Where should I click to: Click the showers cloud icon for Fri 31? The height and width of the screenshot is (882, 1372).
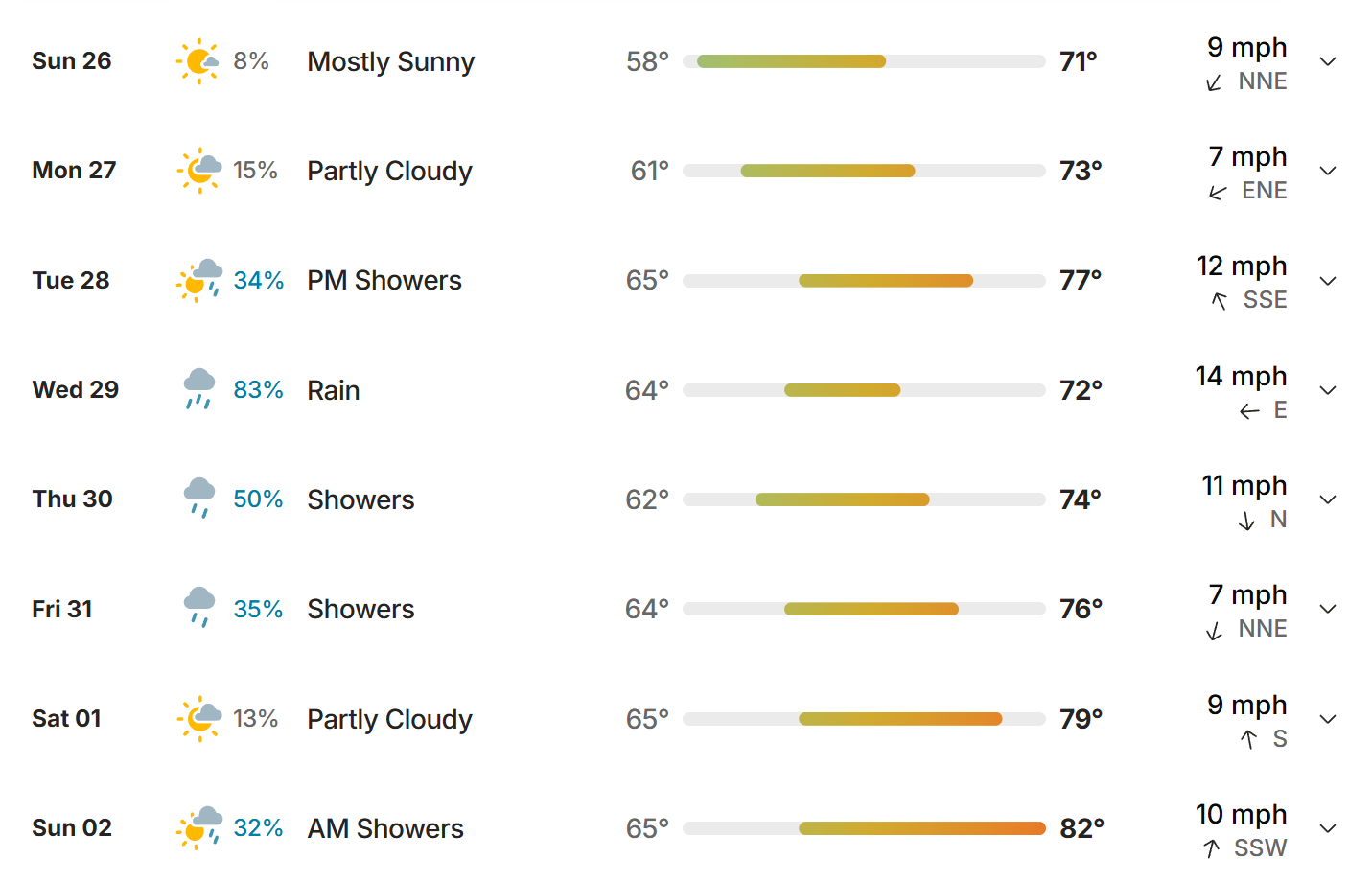click(x=199, y=608)
